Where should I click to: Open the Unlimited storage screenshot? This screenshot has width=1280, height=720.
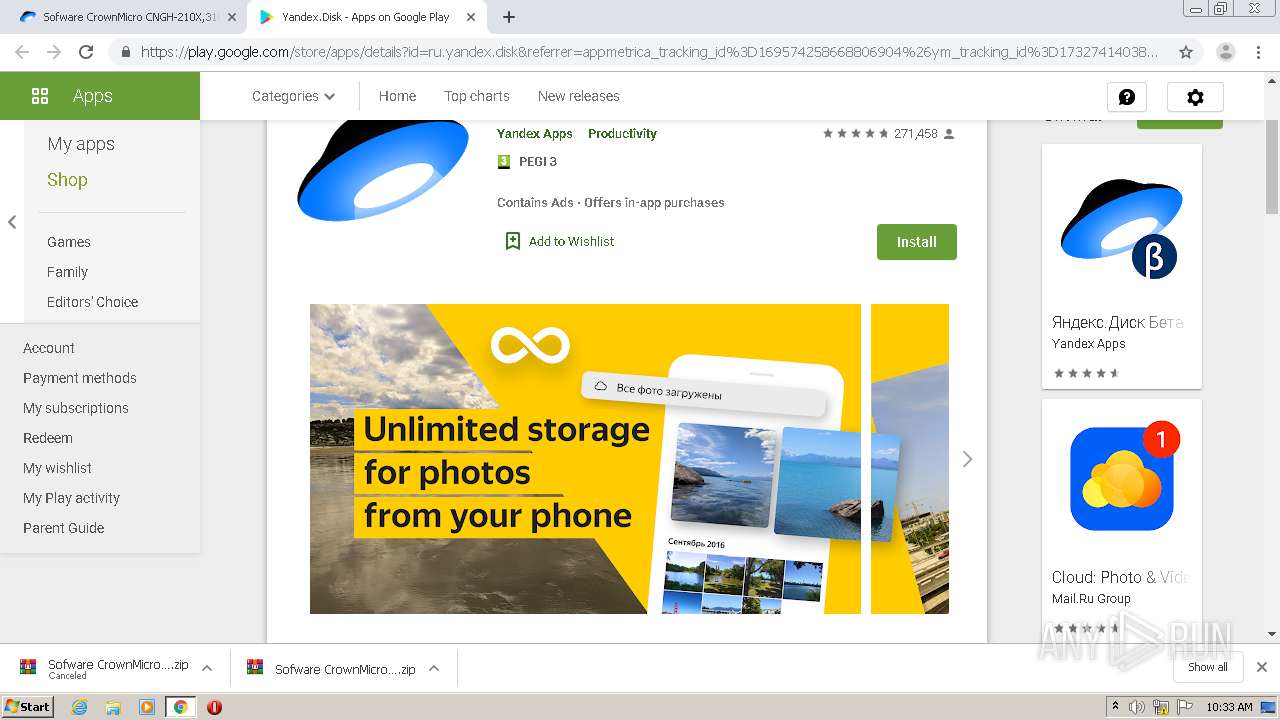tap(585, 459)
